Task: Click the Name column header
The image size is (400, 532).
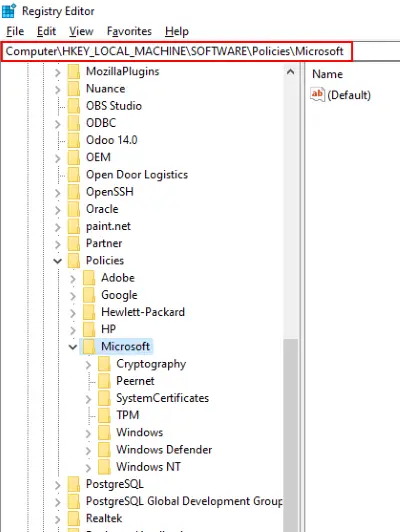Action: (x=327, y=74)
